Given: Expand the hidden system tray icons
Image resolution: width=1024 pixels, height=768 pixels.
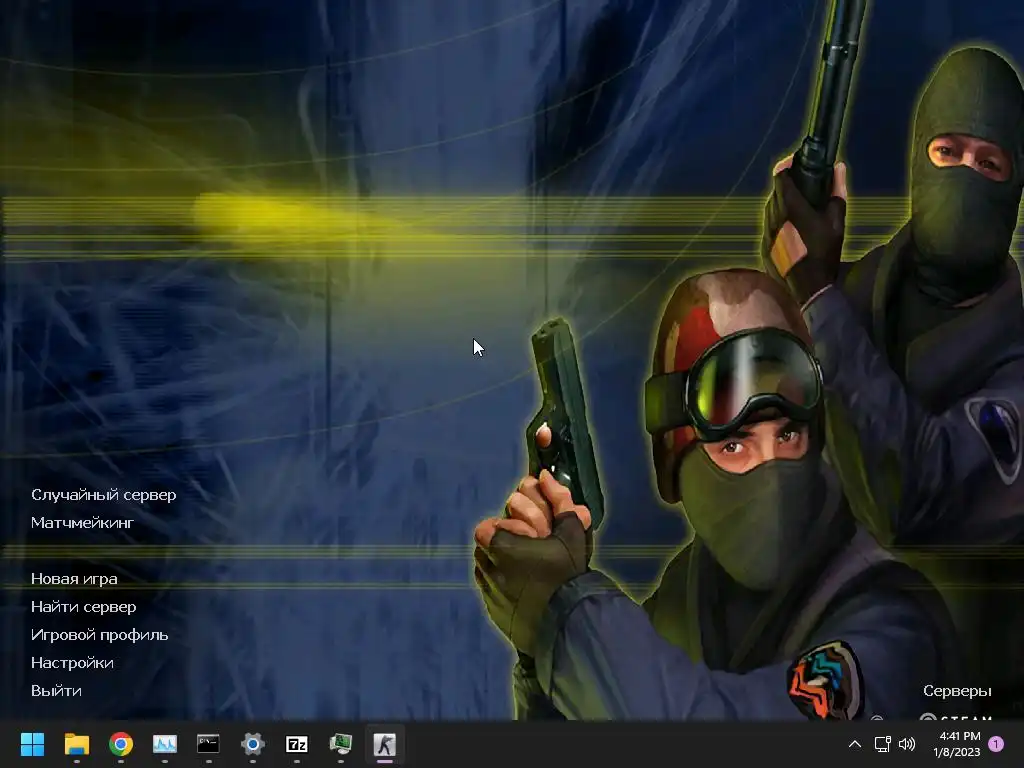Looking at the screenshot, I should click(x=854, y=744).
